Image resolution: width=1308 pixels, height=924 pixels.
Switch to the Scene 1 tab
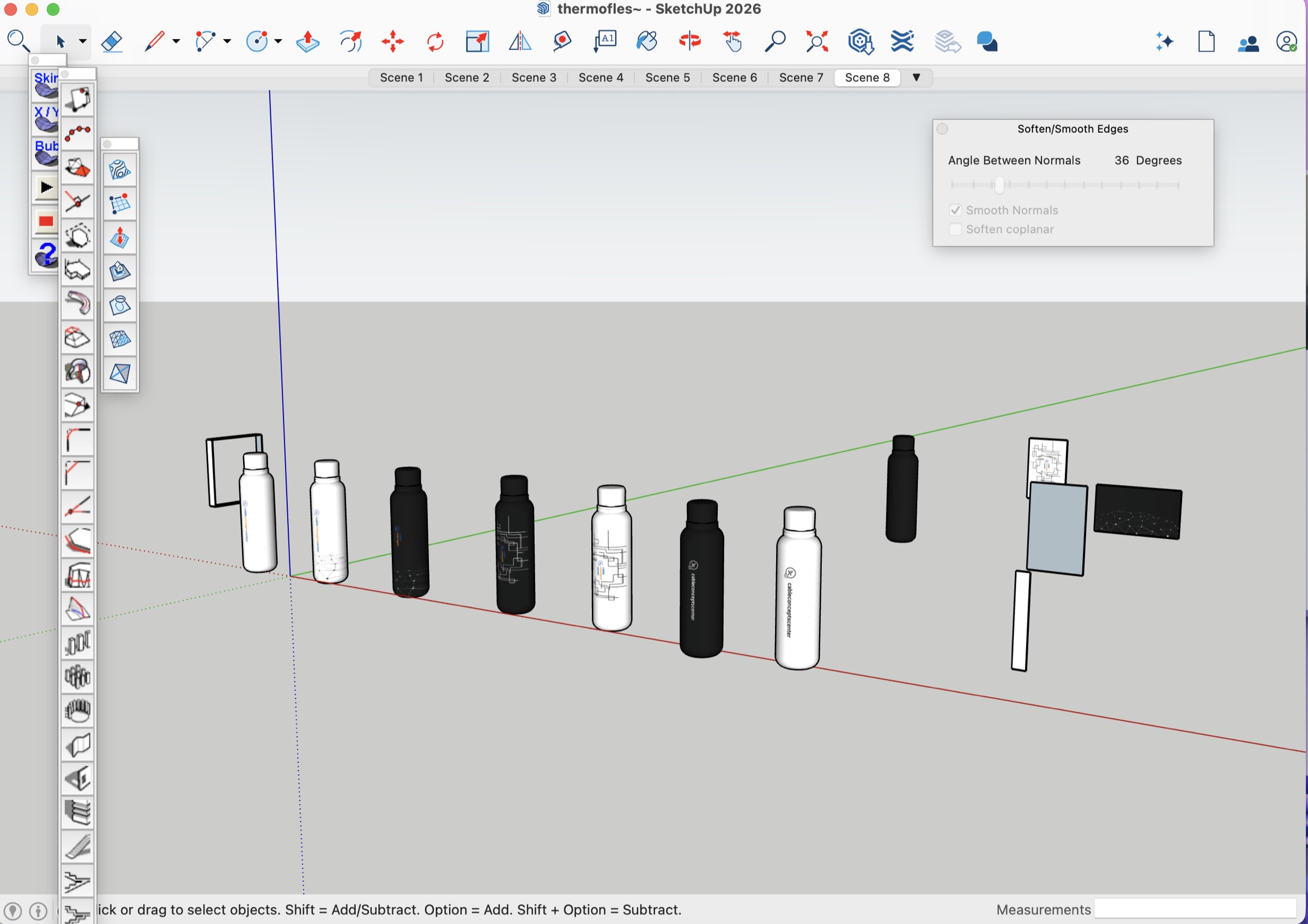tap(401, 77)
